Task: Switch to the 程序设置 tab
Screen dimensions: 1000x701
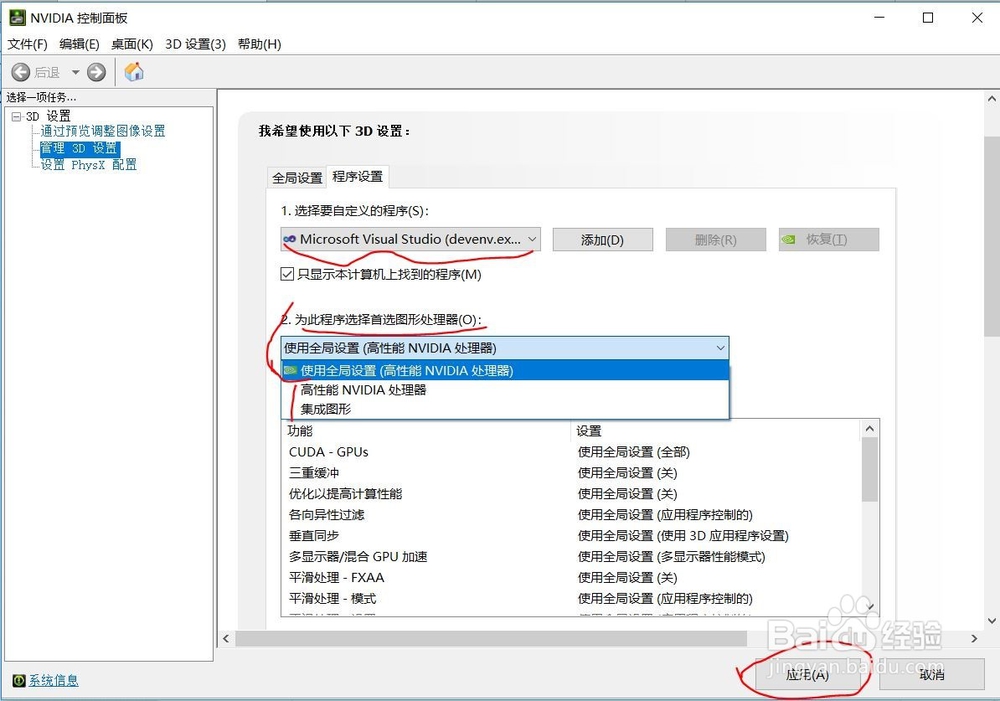Action: point(357,177)
